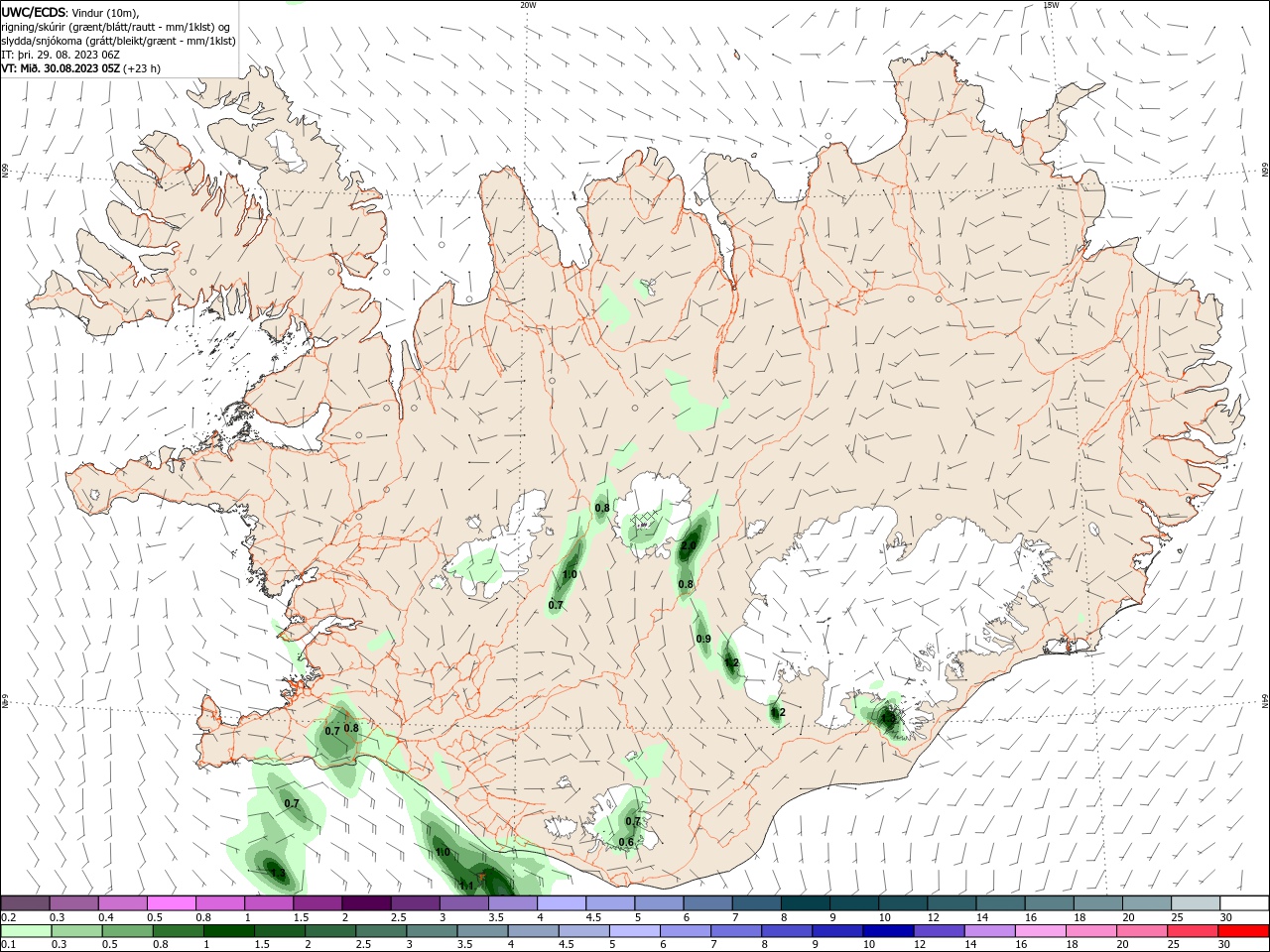
Task: Click the '20W' longitude label
Action: [528, 5]
